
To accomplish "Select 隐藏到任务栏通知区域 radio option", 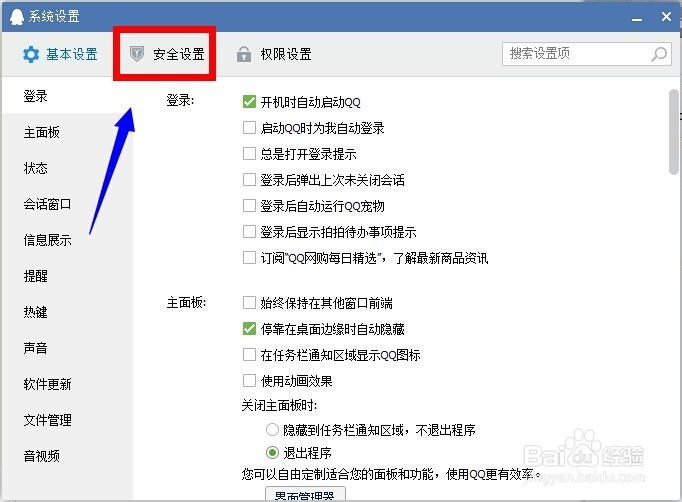I will (x=272, y=430).
